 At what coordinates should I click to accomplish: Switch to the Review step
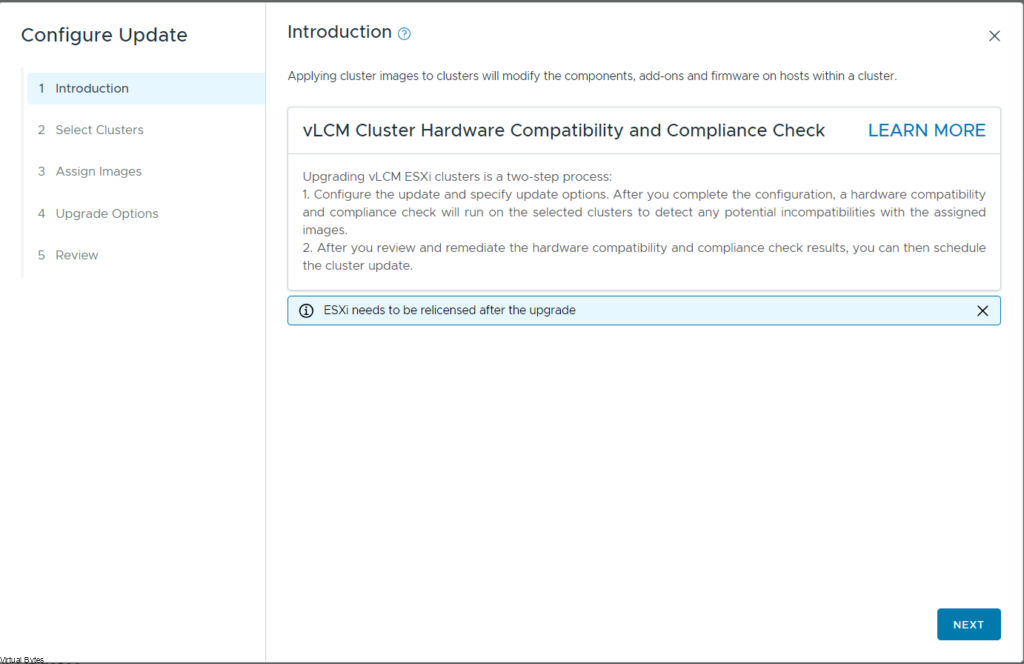click(x=77, y=255)
